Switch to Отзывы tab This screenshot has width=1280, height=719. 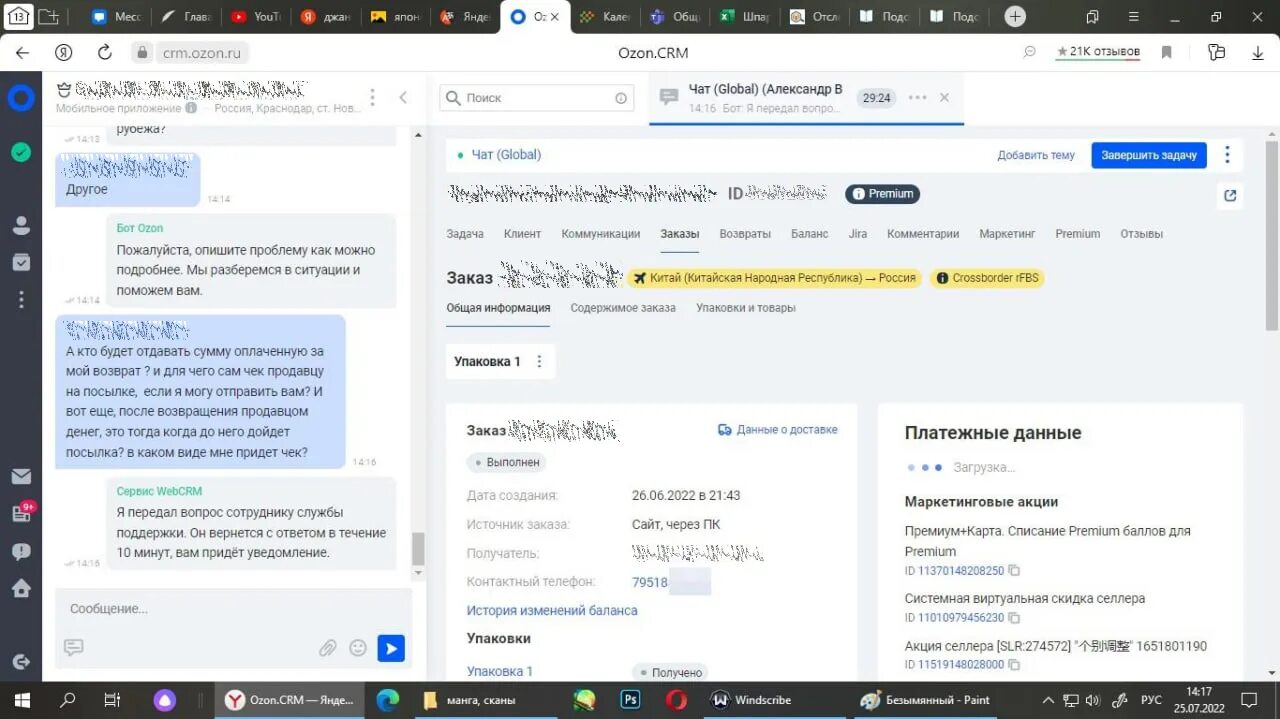(x=1141, y=234)
